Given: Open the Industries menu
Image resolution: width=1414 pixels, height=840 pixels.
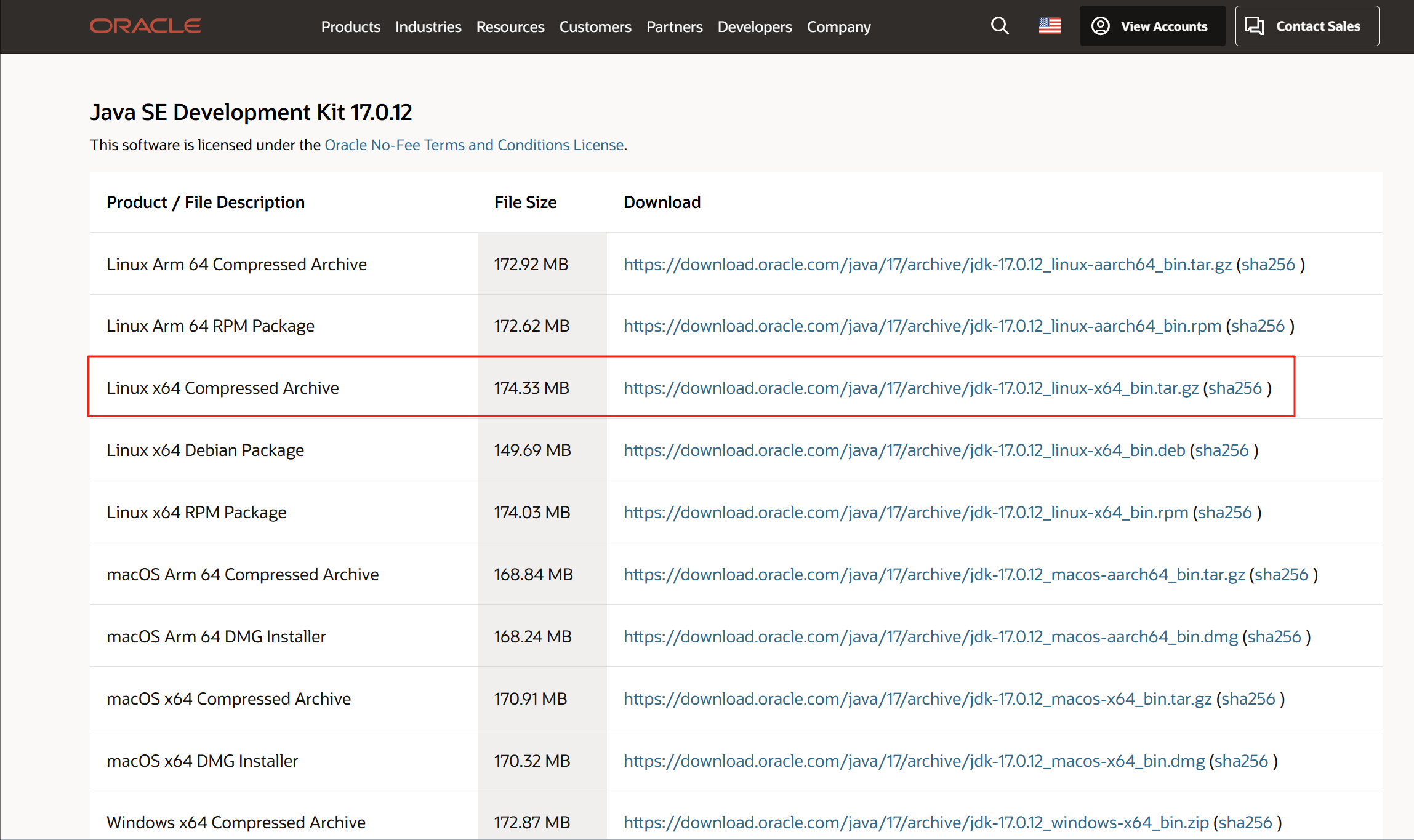Looking at the screenshot, I should pos(428,27).
